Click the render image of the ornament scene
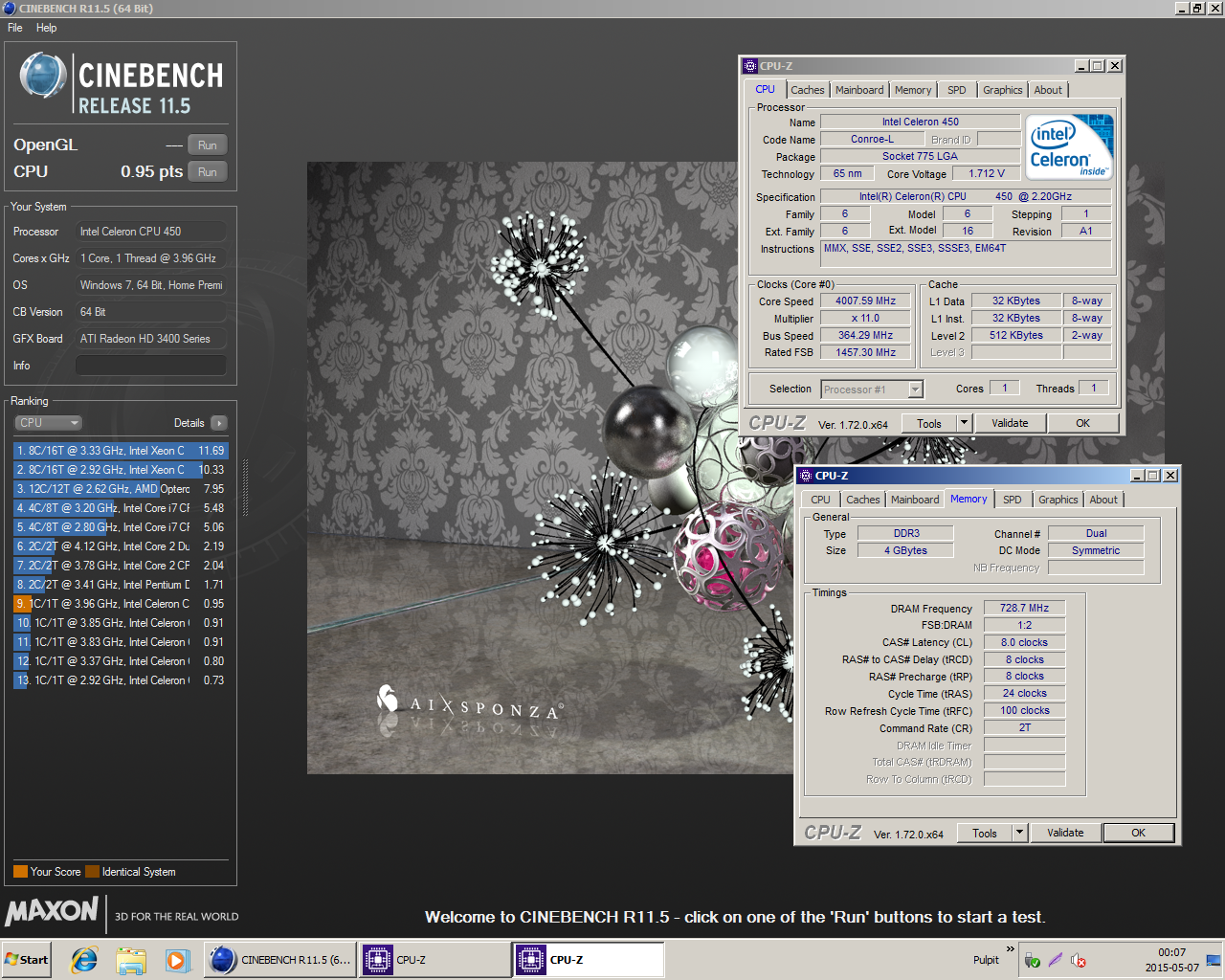1225x980 pixels. (550, 468)
